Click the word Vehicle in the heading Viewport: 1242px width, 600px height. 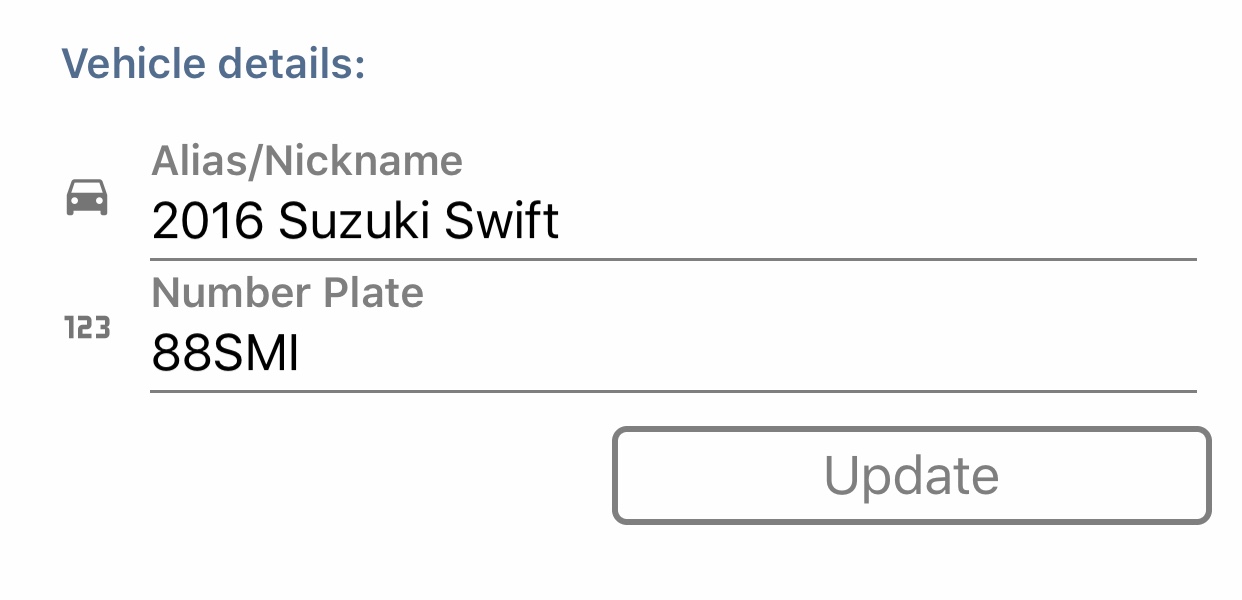point(133,64)
